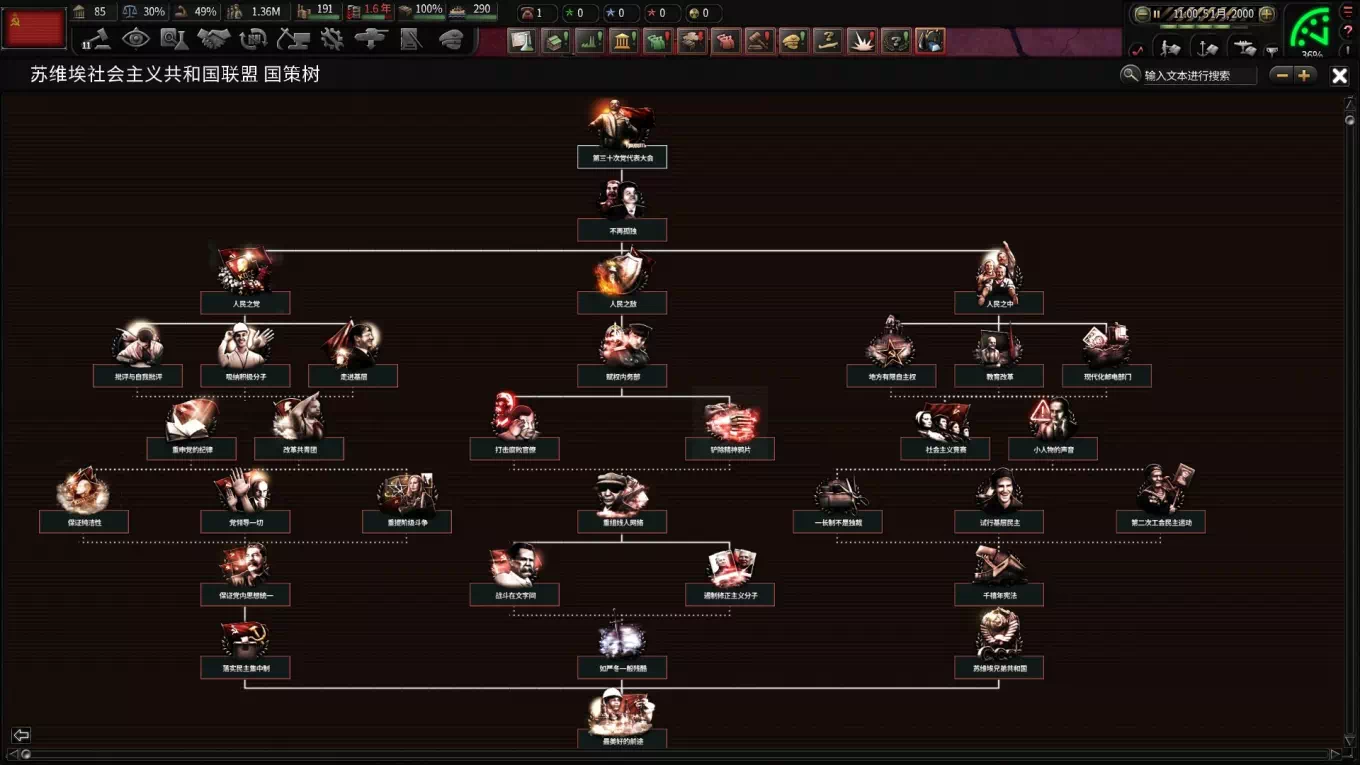The image size is (1360, 765).
Task: Select the 一长制不是独裁 focus
Action: point(838,522)
